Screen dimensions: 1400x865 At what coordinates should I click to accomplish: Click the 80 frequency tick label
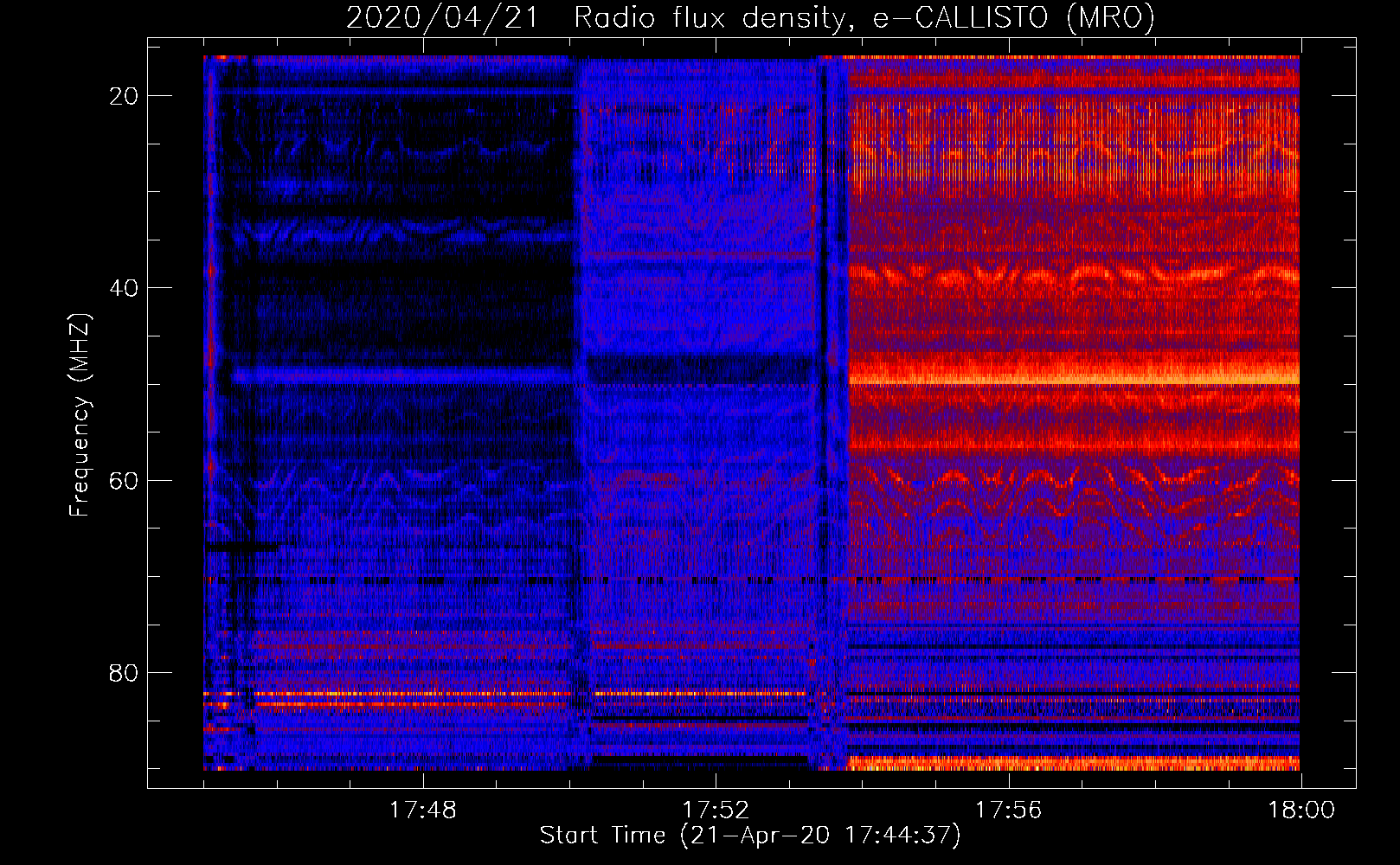124,673
